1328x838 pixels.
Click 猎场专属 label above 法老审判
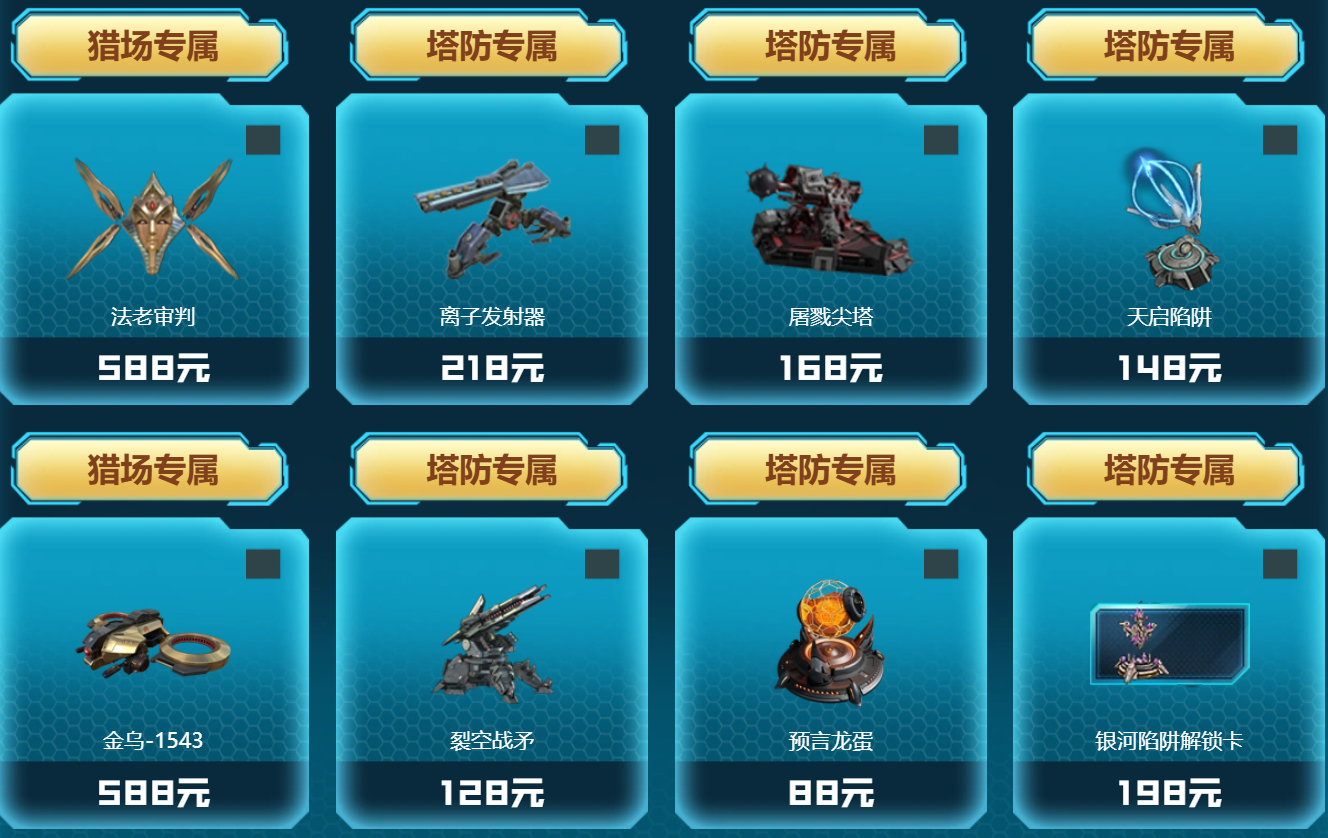152,46
